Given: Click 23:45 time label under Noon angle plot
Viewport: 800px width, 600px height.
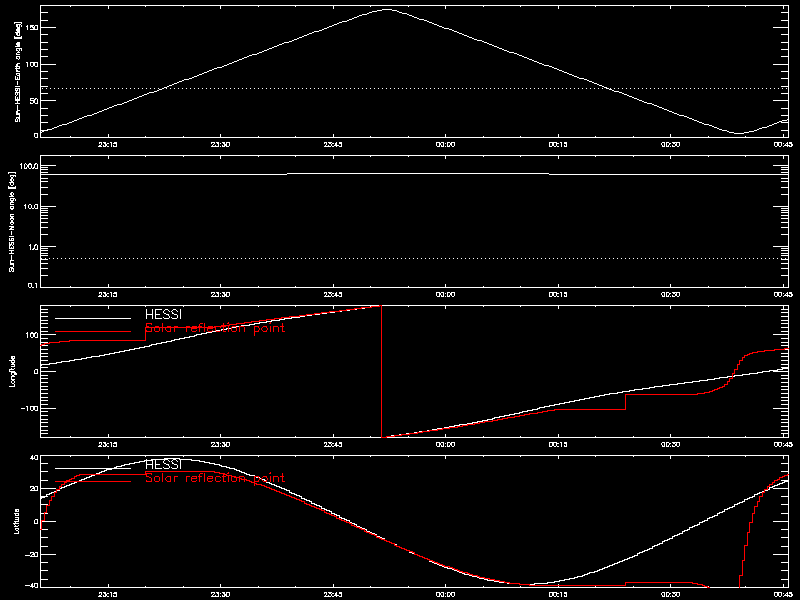Looking at the screenshot, I should pos(333,294).
